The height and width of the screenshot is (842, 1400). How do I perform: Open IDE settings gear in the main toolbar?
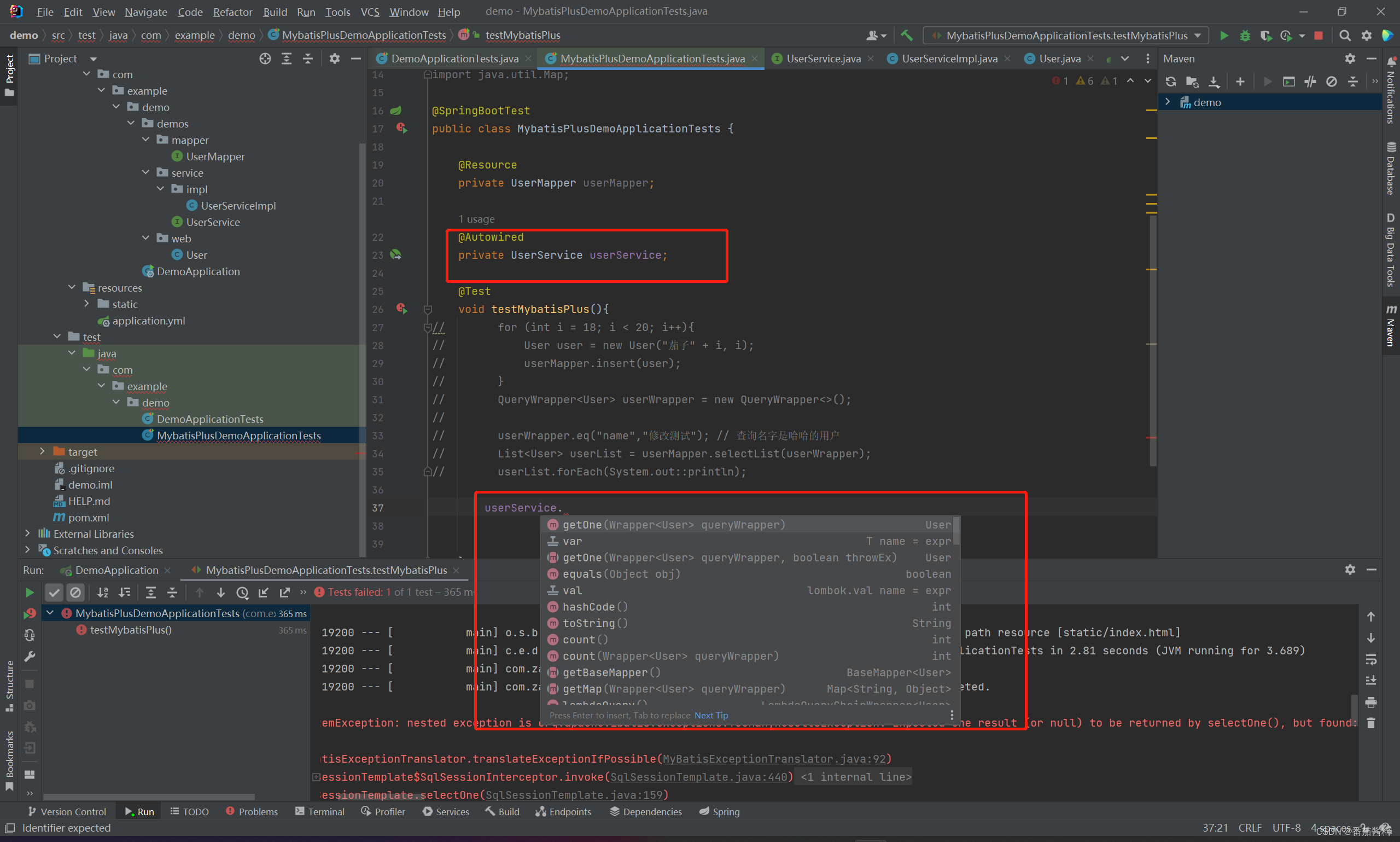[x=1366, y=36]
